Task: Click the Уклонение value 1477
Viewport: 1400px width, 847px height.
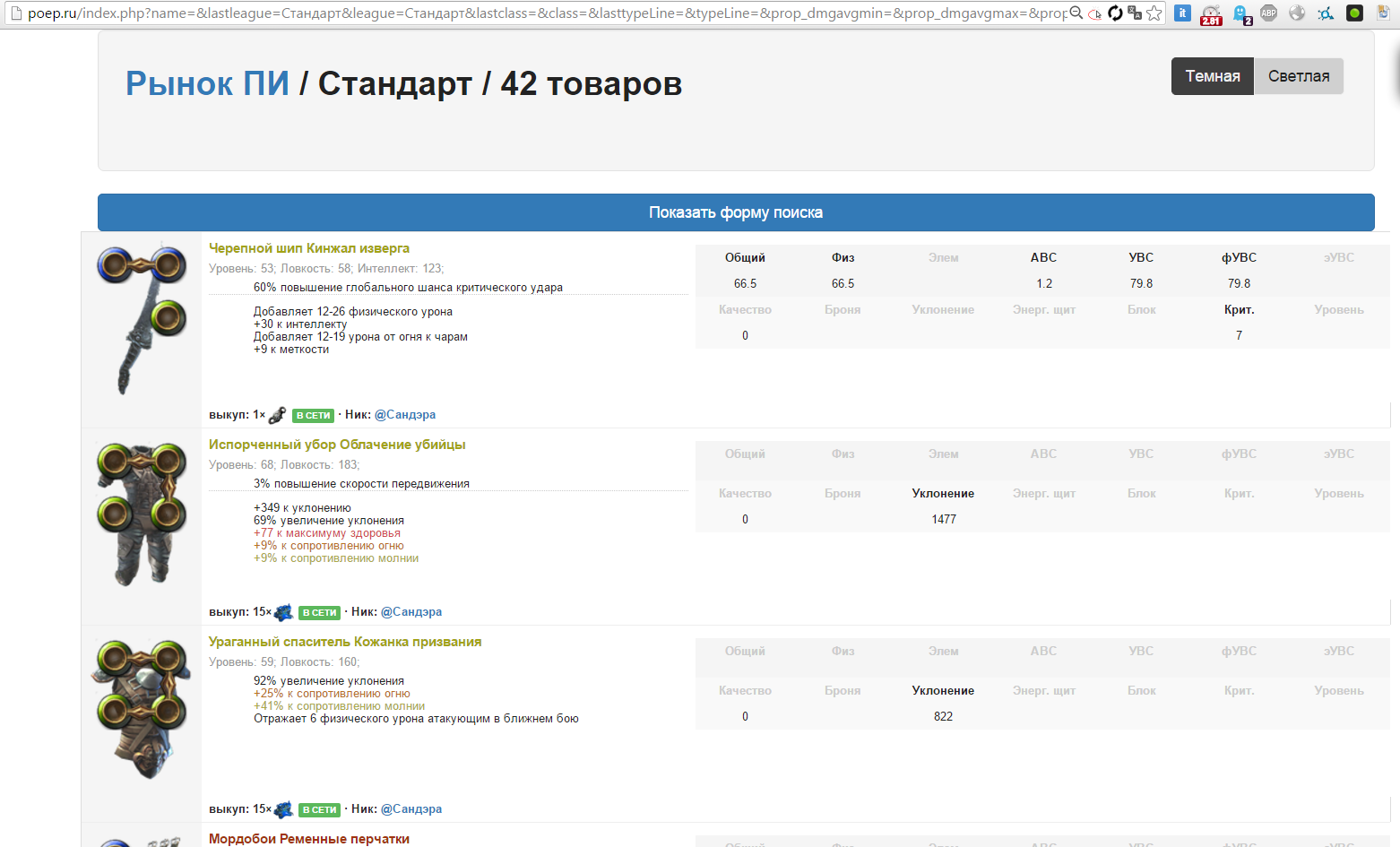Action: click(944, 520)
